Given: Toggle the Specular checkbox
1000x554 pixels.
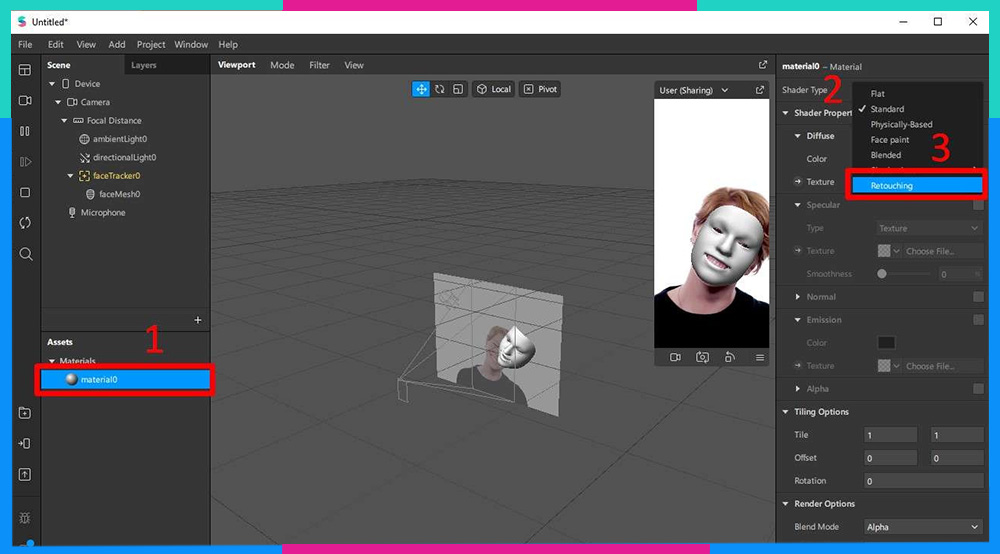Looking at the screenshot, I should (978, 205).
